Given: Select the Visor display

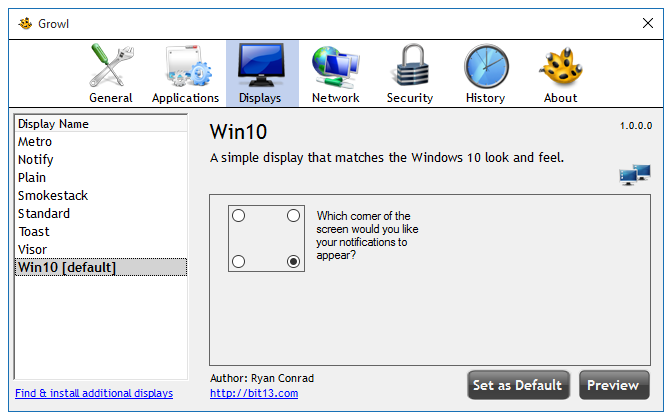Looking at the screenshot, I should click(101, 249).
